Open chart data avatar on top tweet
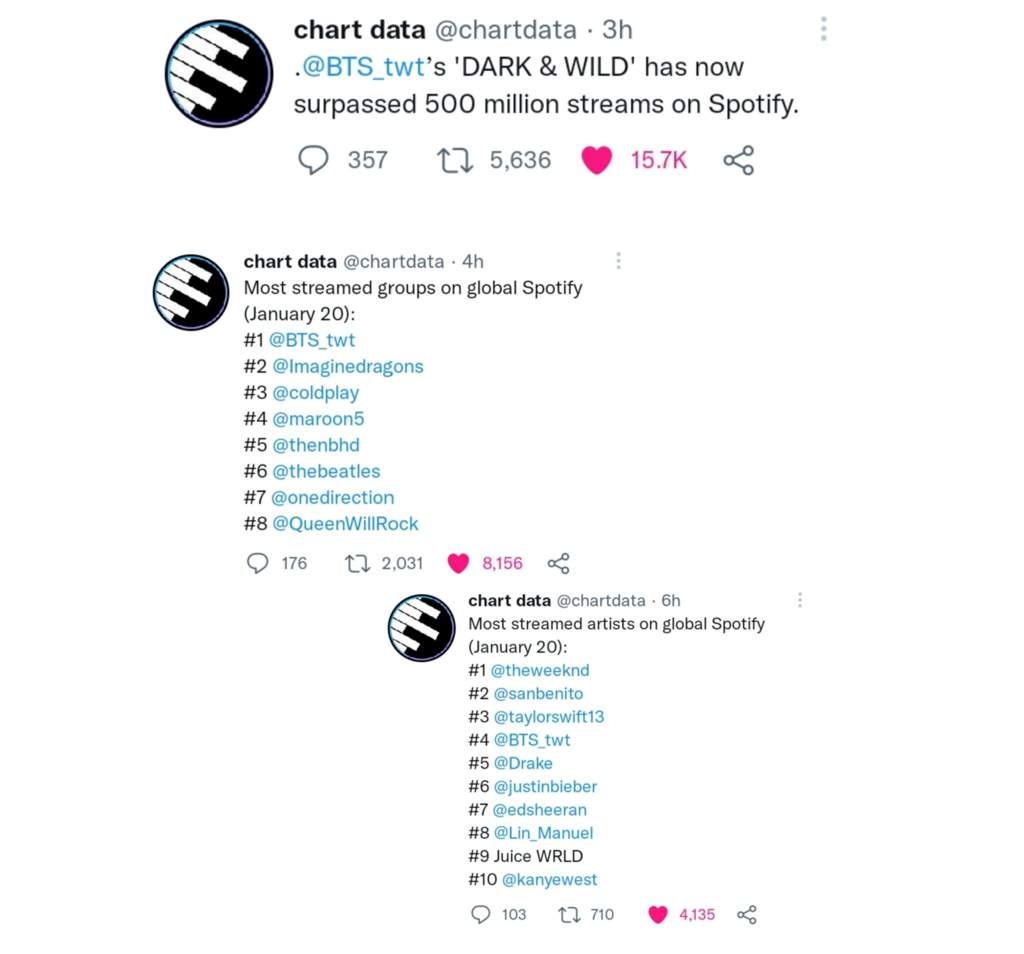 click(219, 73)
